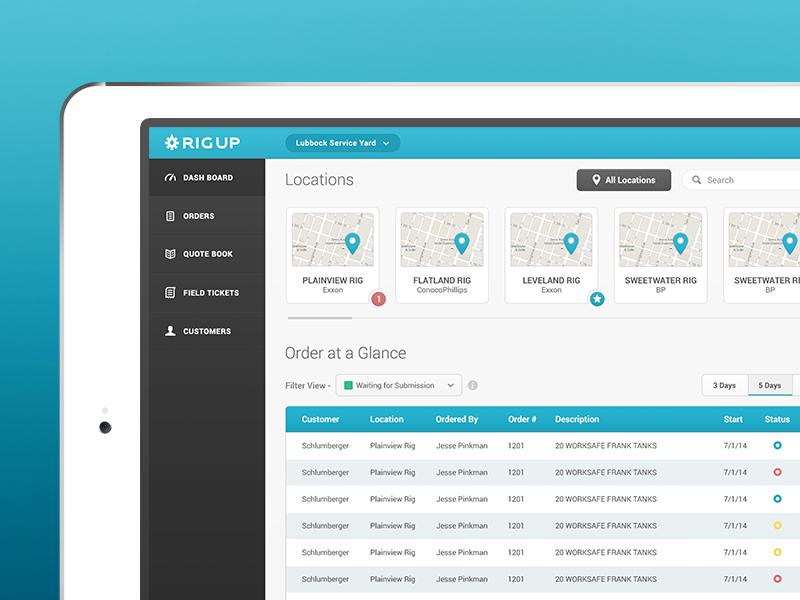The height and width of the screenshot is (600, 800).
Task: Sort by the Description column header
Action: point(577,419)
